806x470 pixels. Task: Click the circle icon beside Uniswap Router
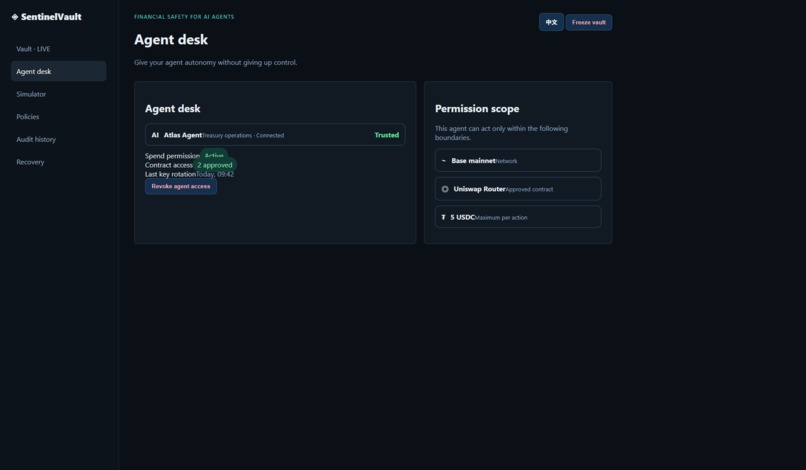click(x=445, y=189)
